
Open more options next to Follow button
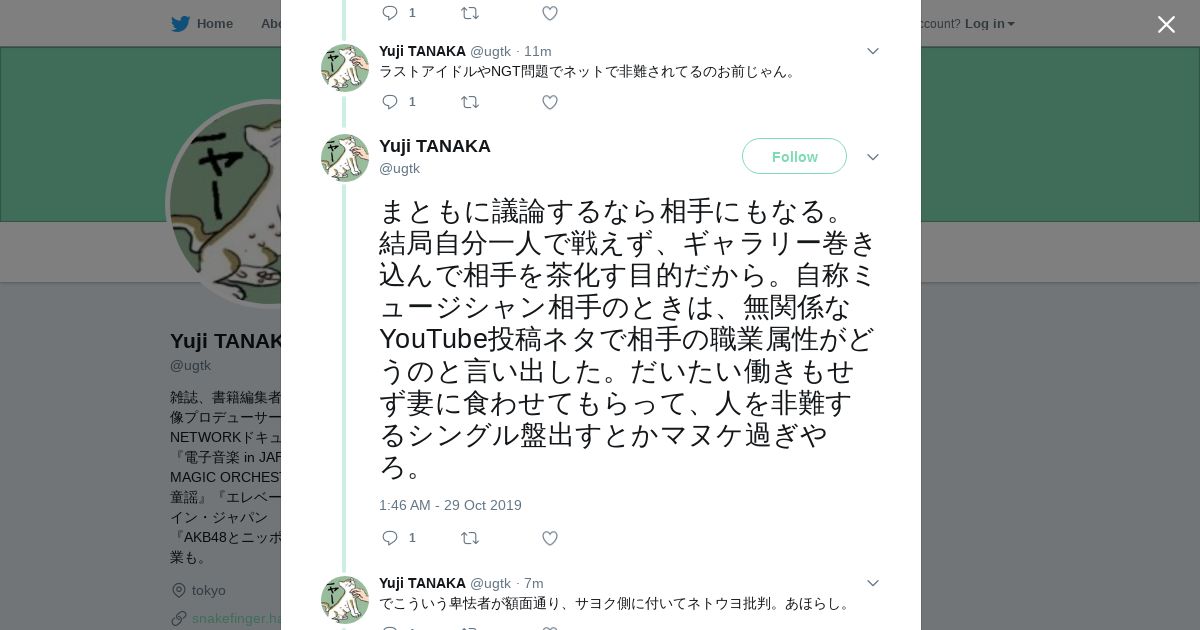point(872,157)
